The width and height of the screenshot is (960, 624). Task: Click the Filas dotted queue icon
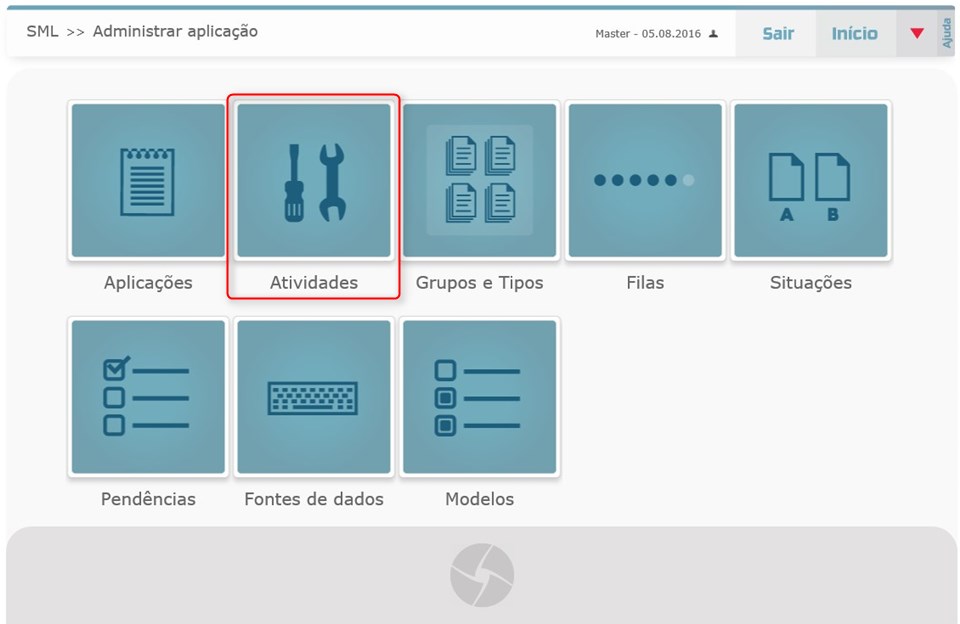[644, 180]
